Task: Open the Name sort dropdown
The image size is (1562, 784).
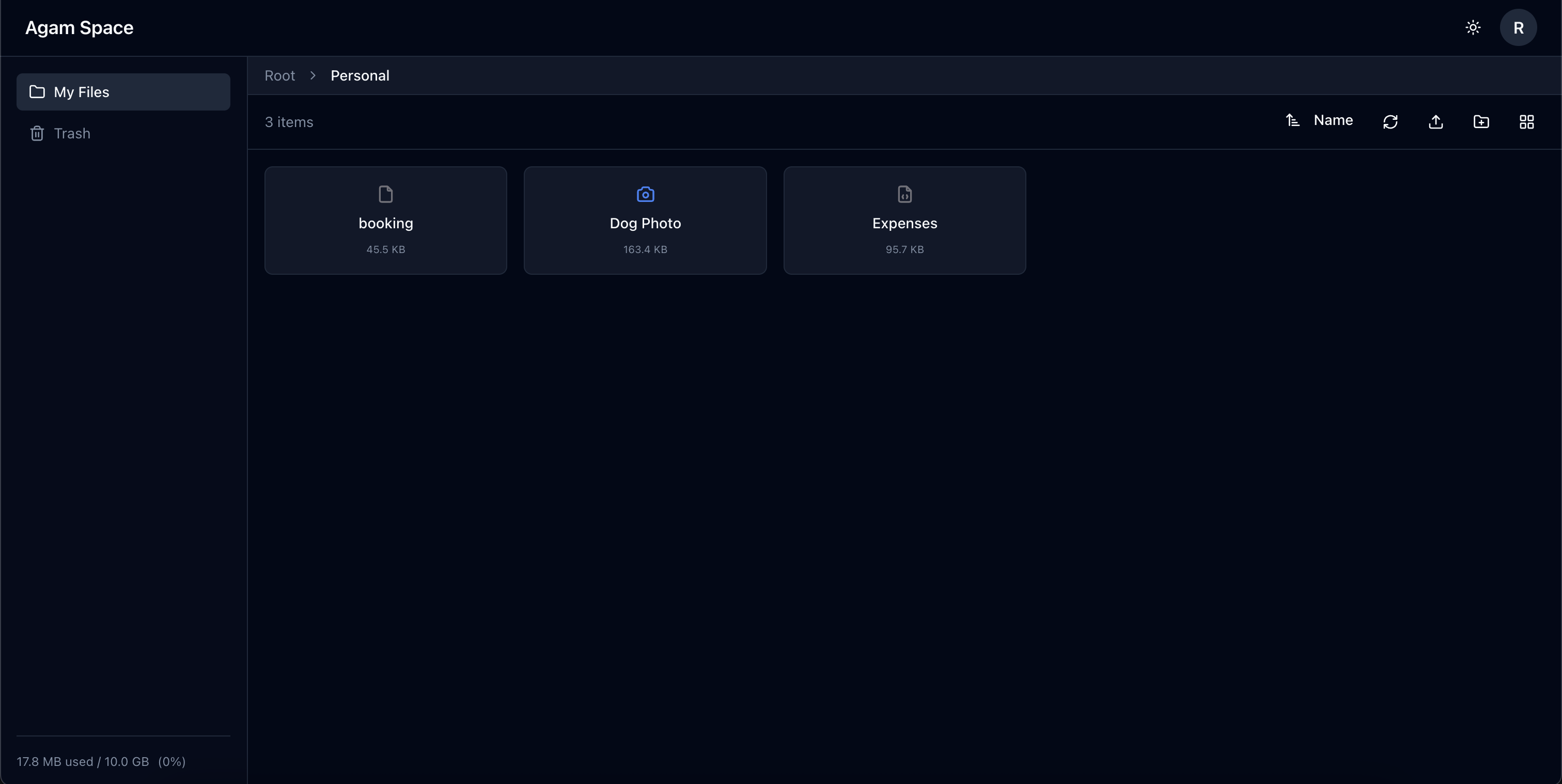Action: coord(1332,120)
